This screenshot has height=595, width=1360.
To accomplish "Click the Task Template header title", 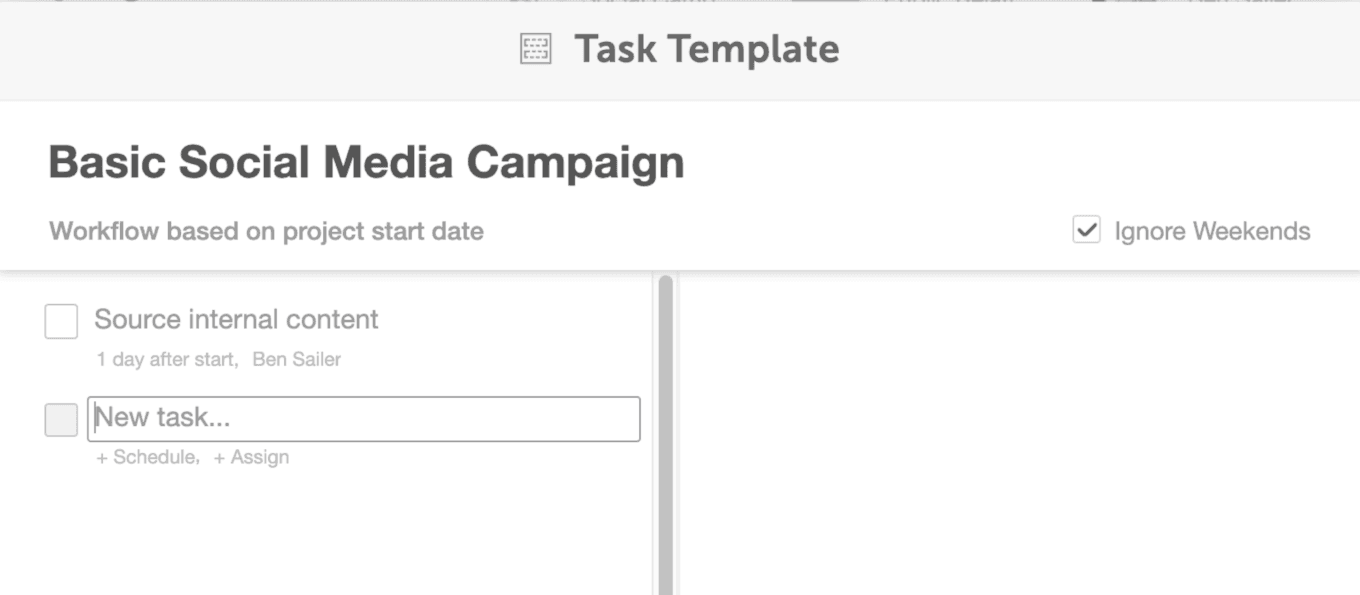I will click(706, 48).
